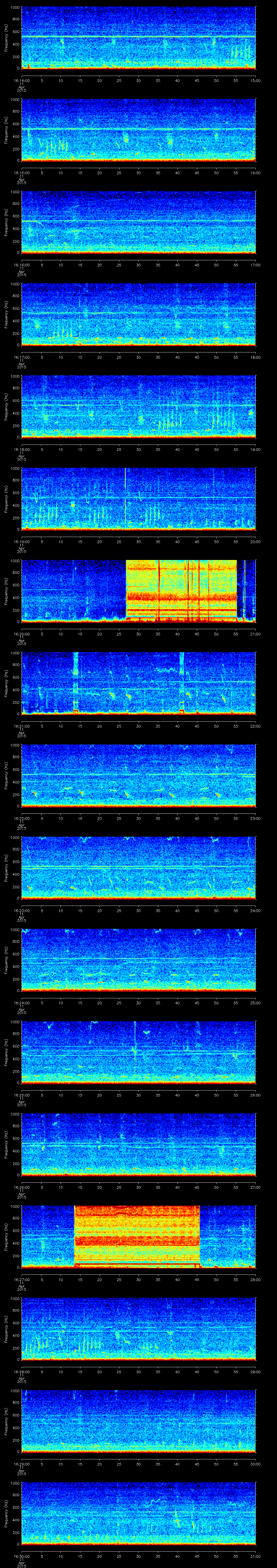Click the 16:28:00 start time label
Viewport: 277px width, 1568px height.
pos(21,1371)
